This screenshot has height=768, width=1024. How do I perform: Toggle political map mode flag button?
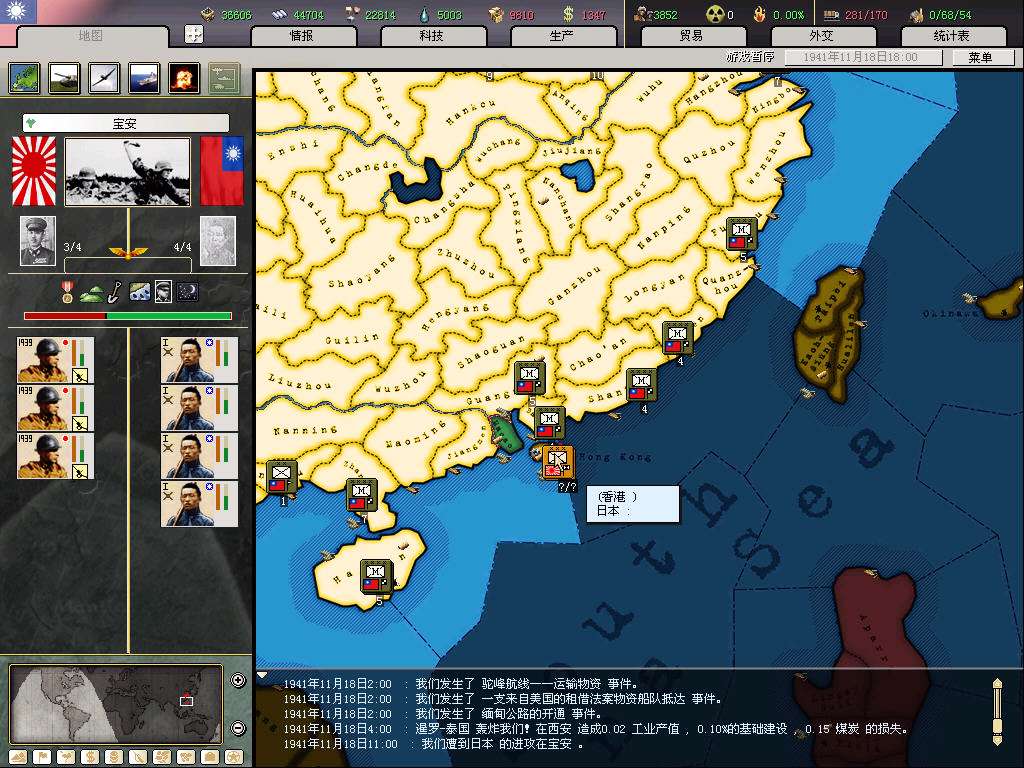point(42,758)
